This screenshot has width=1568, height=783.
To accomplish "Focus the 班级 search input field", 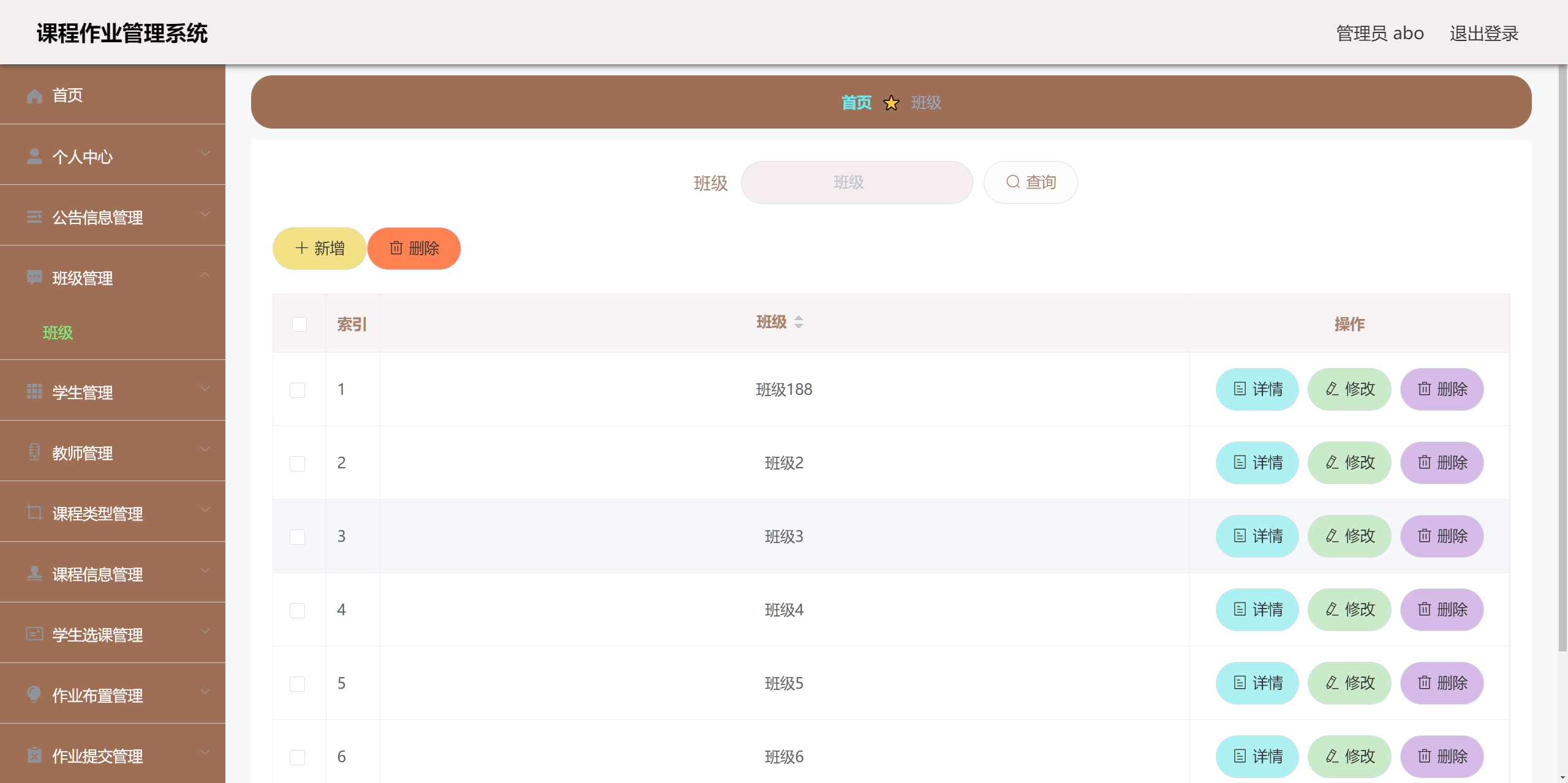I will coord(857,182).
